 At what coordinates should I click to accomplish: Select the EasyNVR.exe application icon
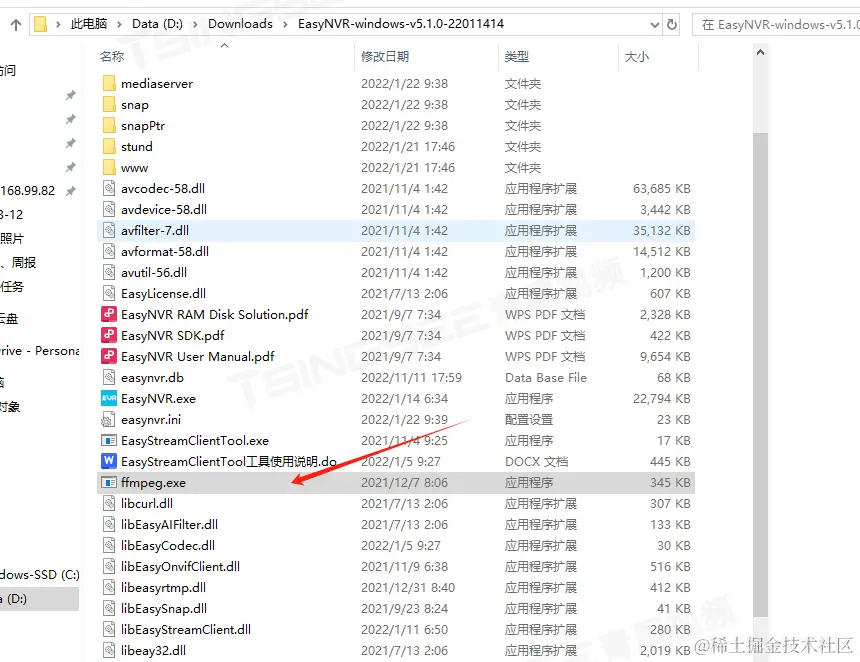109,398
